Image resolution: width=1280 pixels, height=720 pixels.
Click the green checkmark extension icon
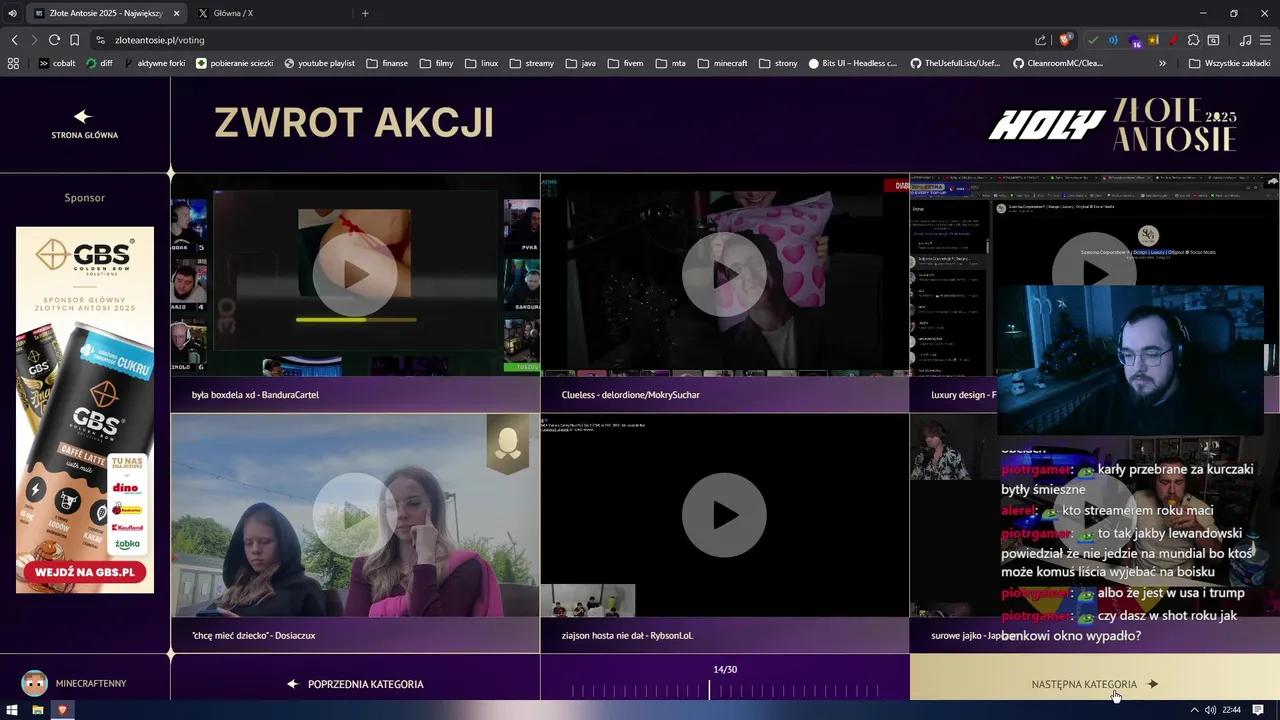pyautogui.click(x=1093, y=40)
